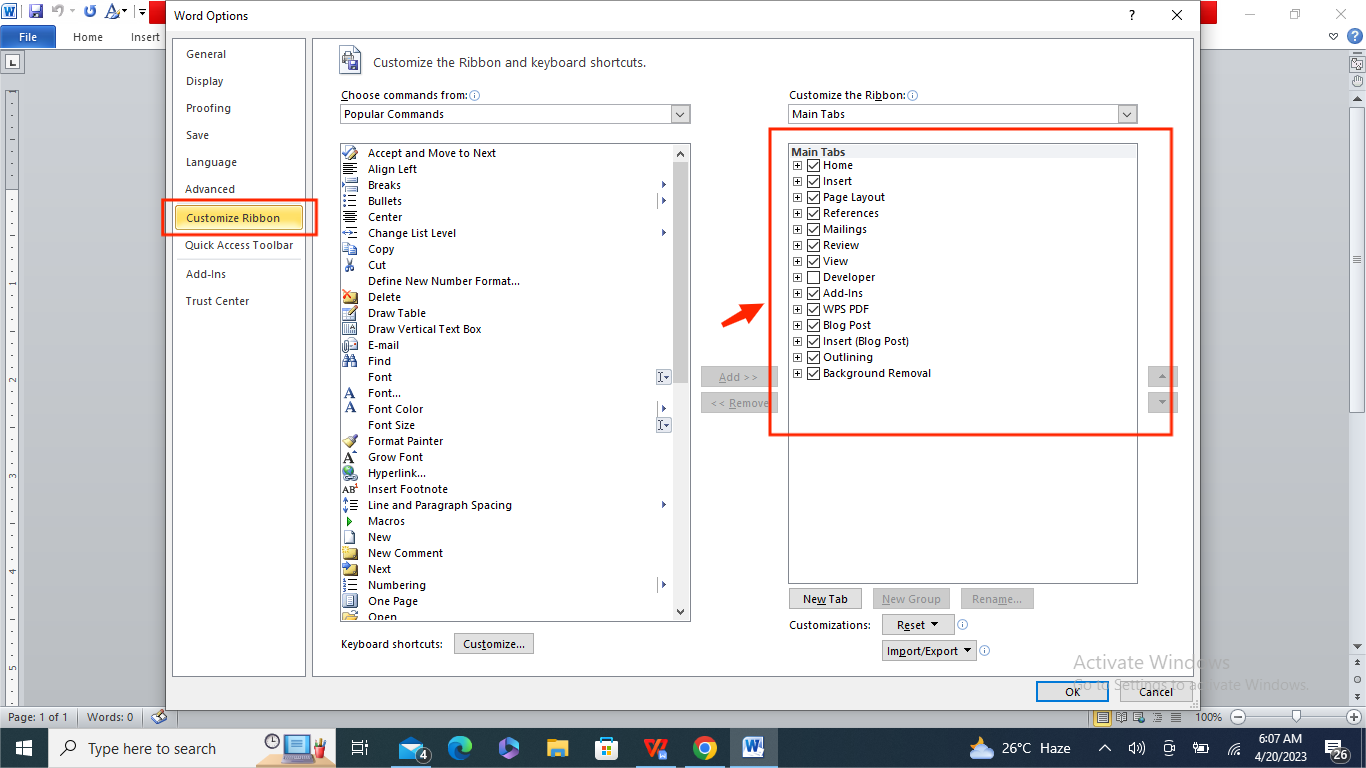The image size is (1366, 768).
Task: Expand the Mailings tab node
Action: (x=797, y=229)
